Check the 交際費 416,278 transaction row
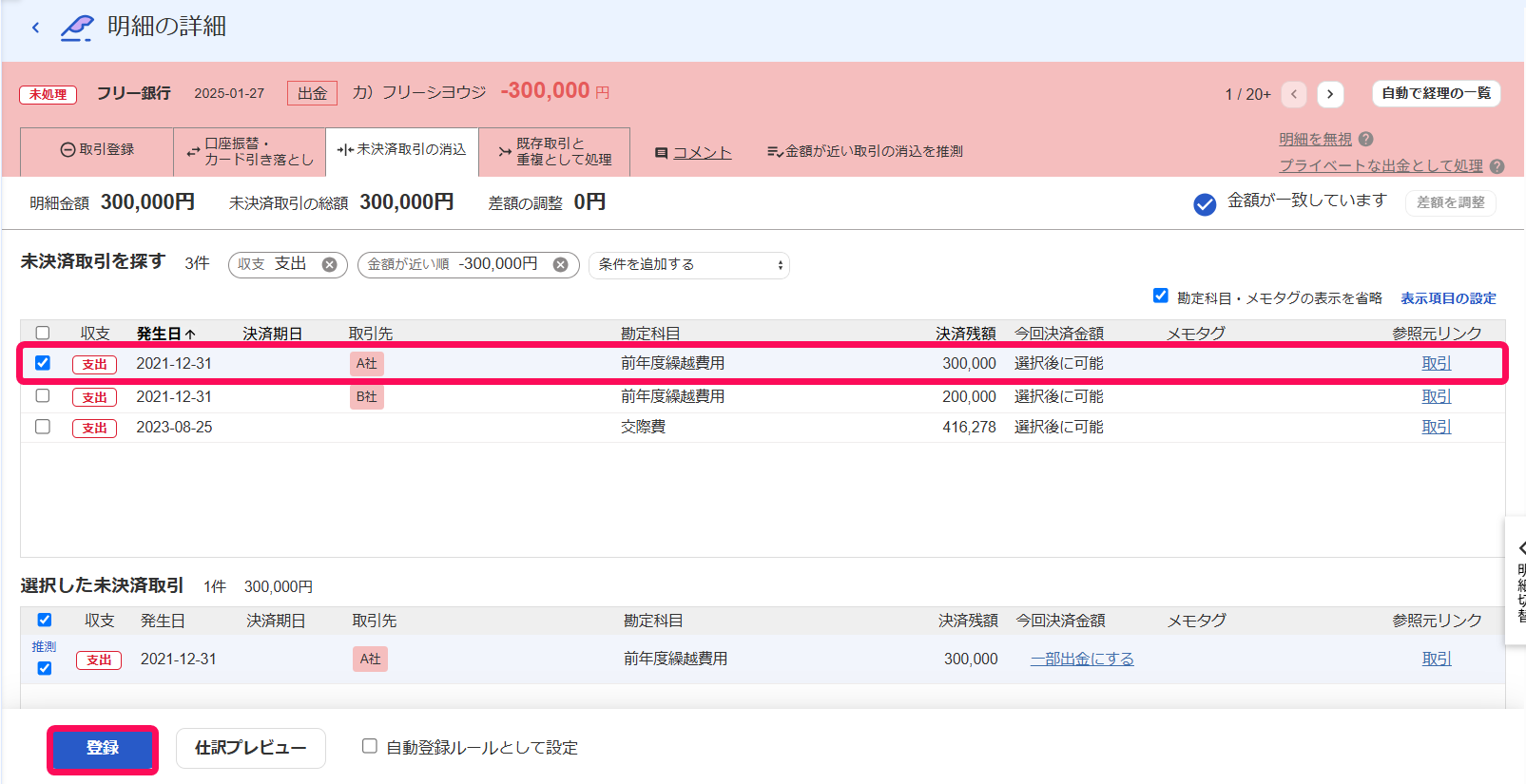The height and width of the screenshot is (784, 1526). coord(43,427)
